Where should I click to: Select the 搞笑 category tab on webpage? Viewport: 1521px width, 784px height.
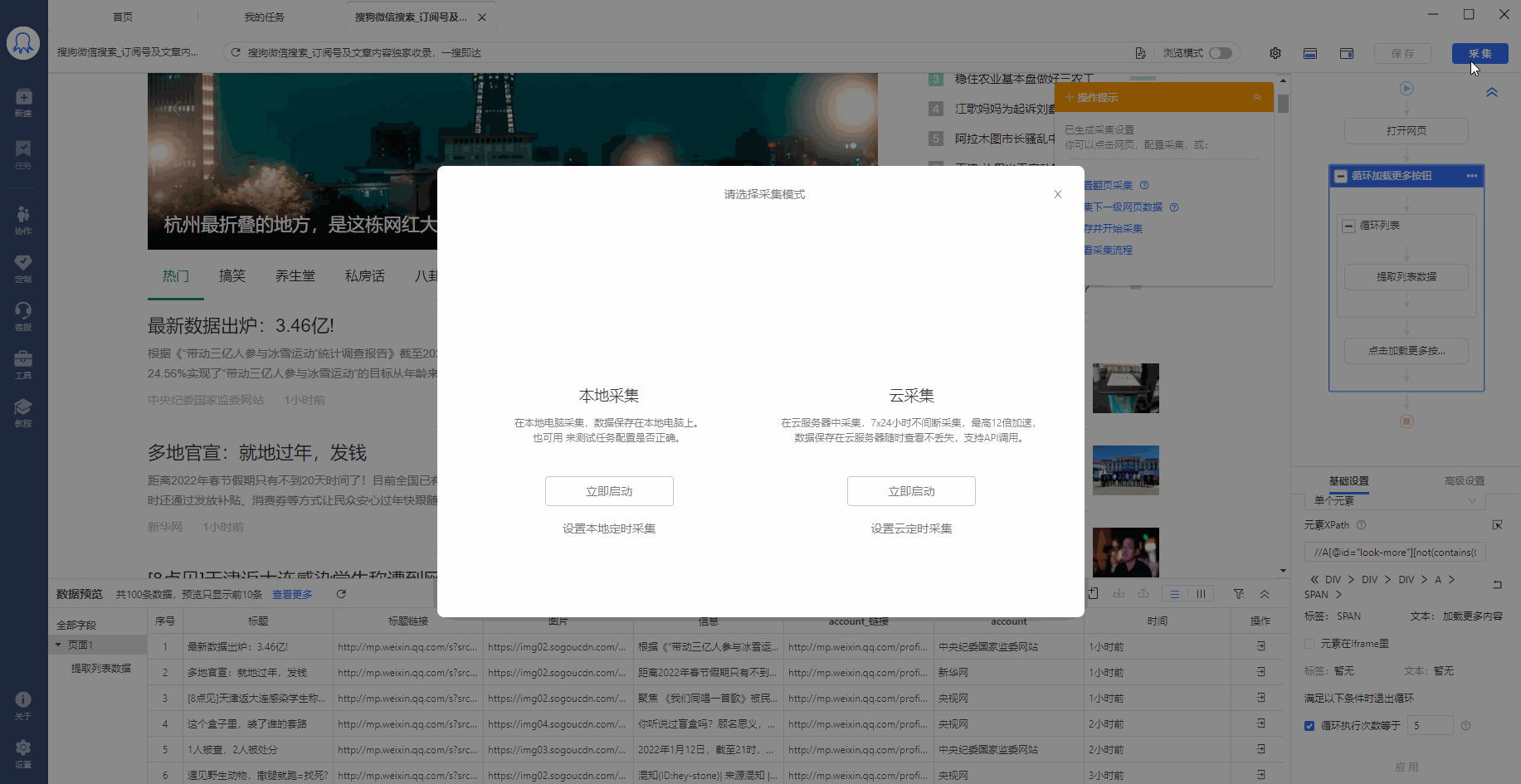pos(232,276)
